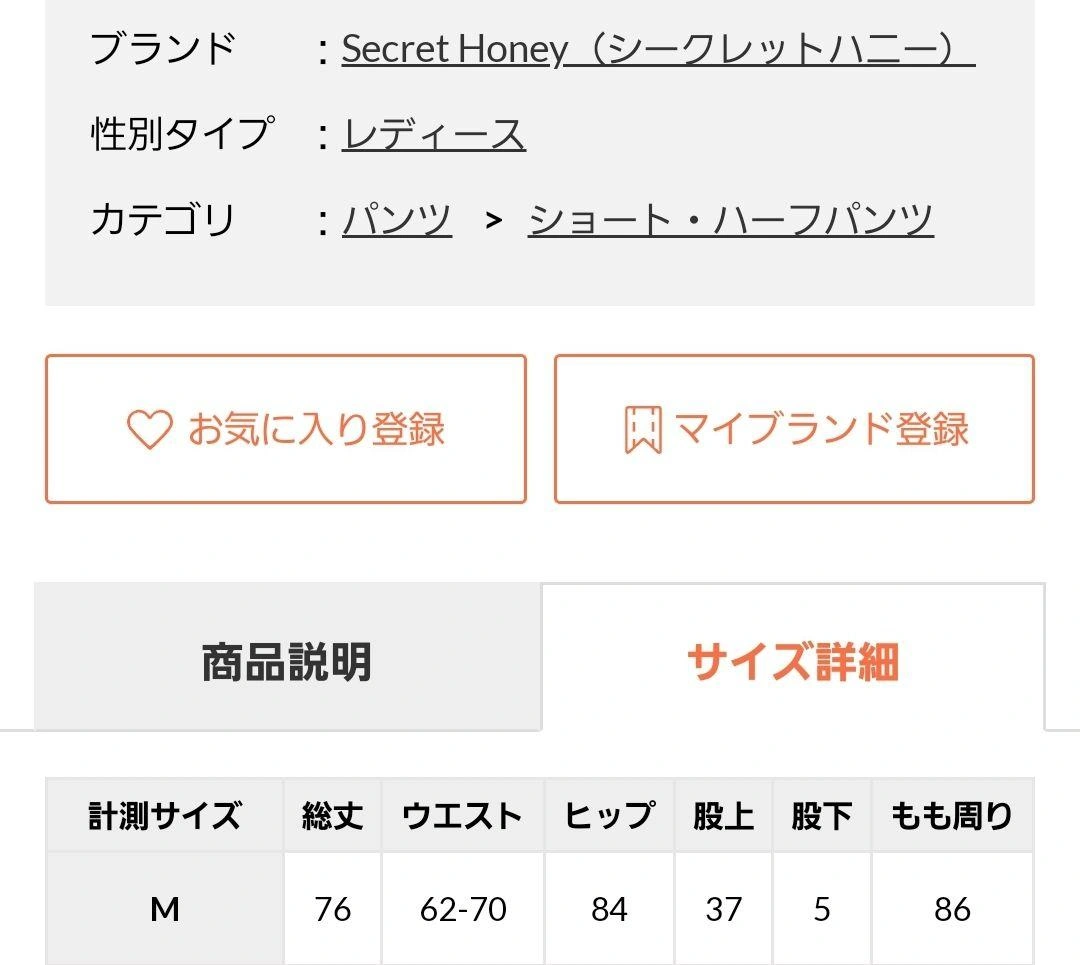Image resolution: width=1080 pixels, height=965 pixels.
Task: Switch to the 商品説明 tab
Action: pyautogui.click(x=287, y=661)
